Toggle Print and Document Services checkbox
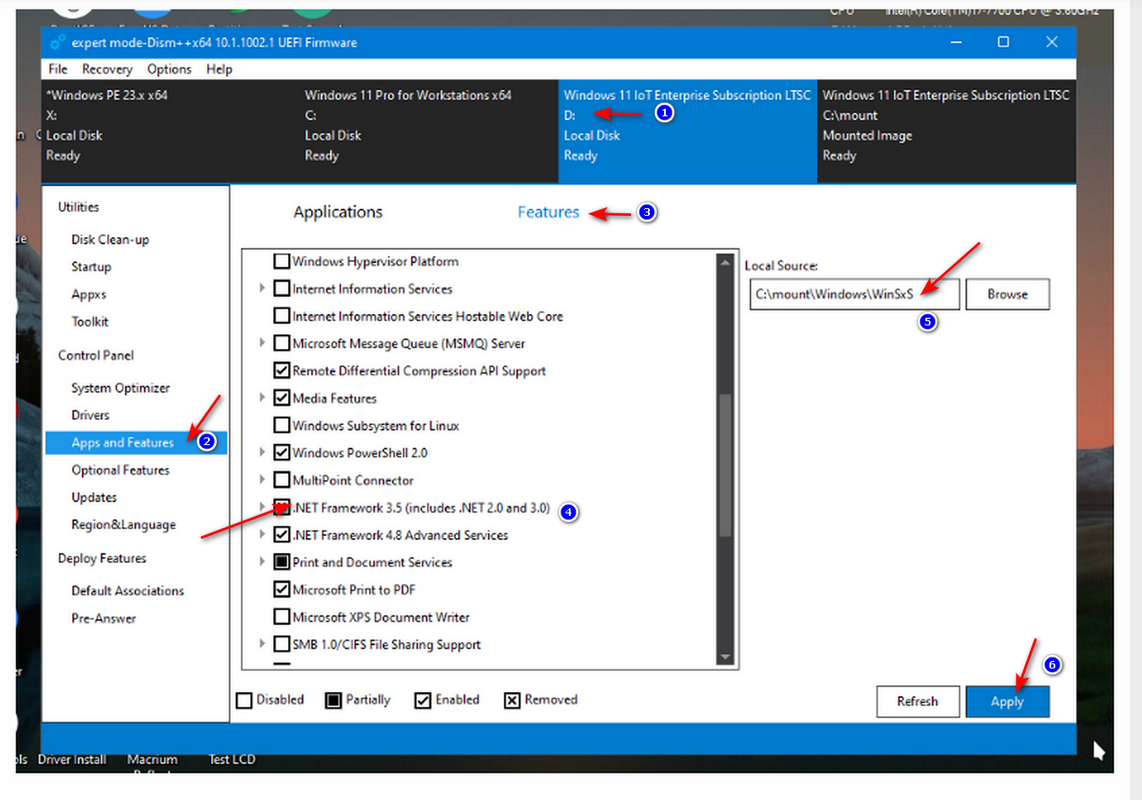 (x=281, y=562)
